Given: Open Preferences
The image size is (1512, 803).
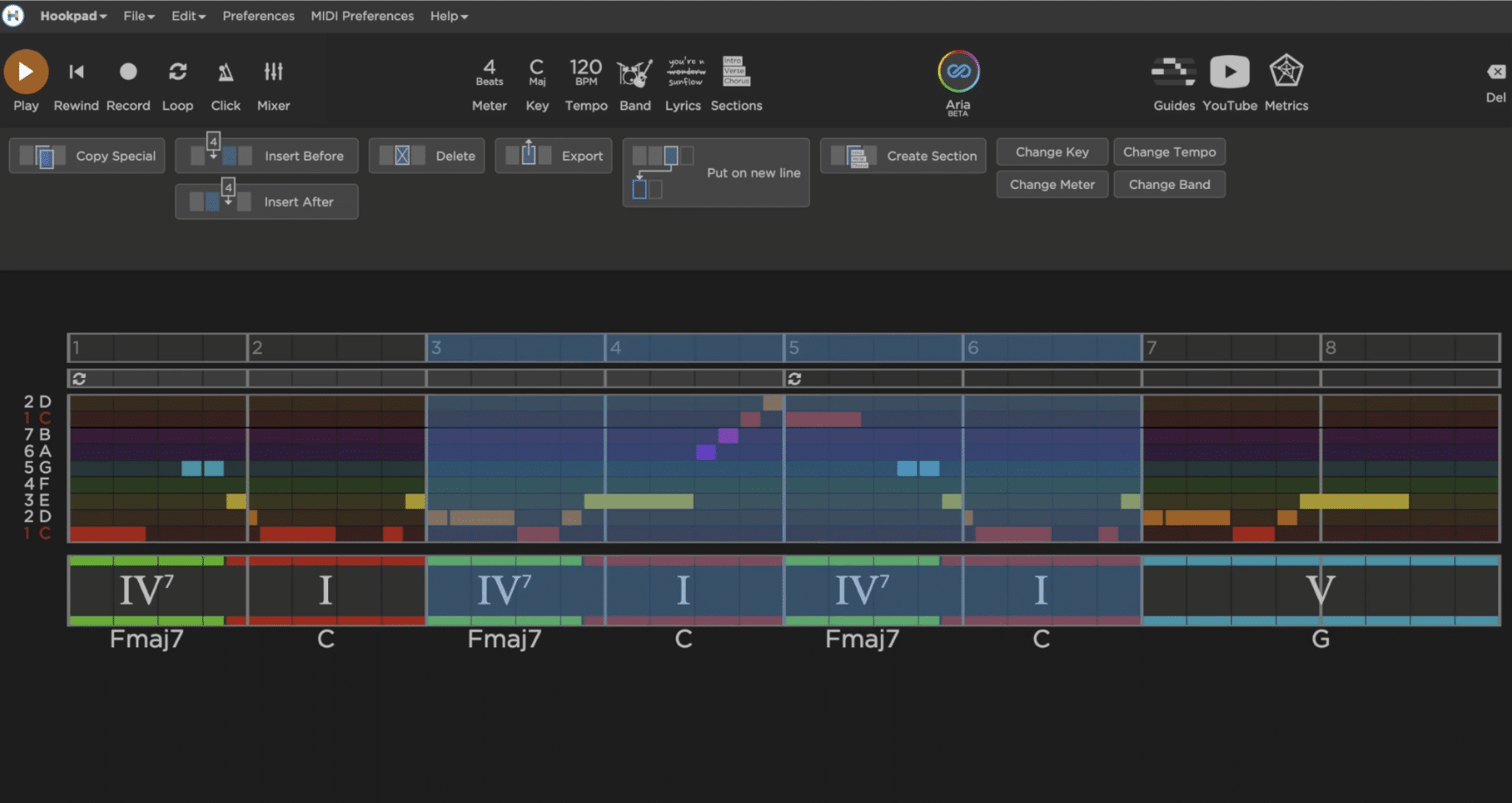Looking at the screenshot, I should coord(258,16).
